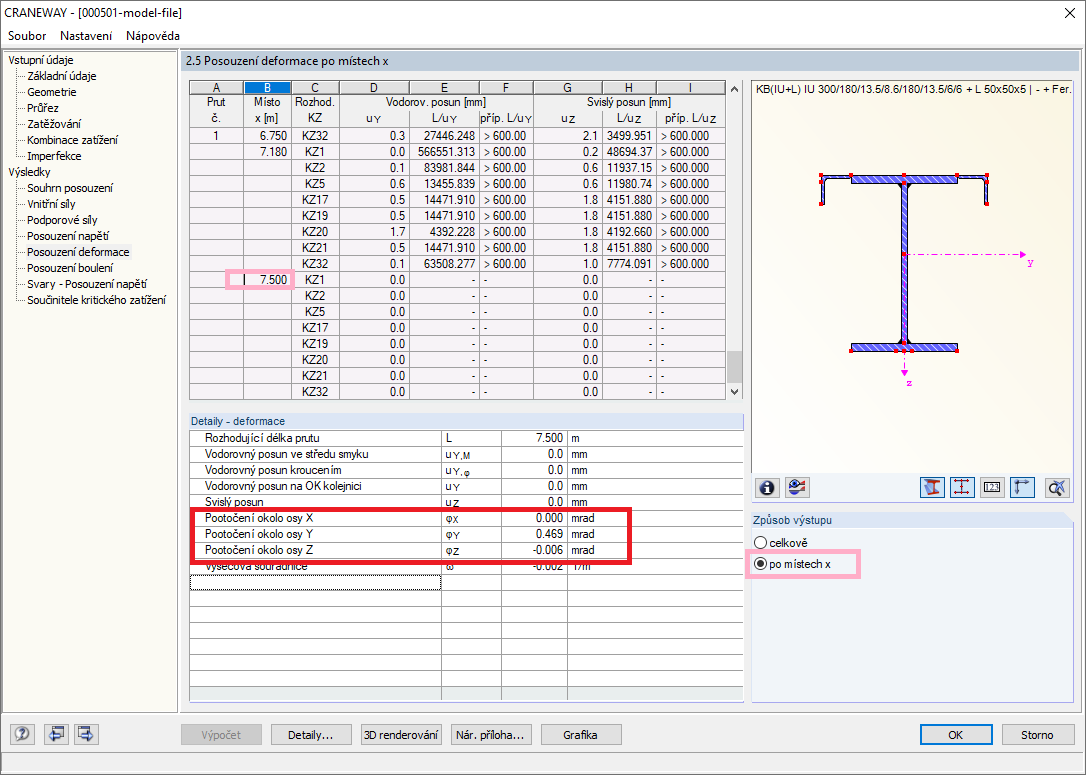Open the Soubor menu
The image size is (1086, 775).
(27, 35)
